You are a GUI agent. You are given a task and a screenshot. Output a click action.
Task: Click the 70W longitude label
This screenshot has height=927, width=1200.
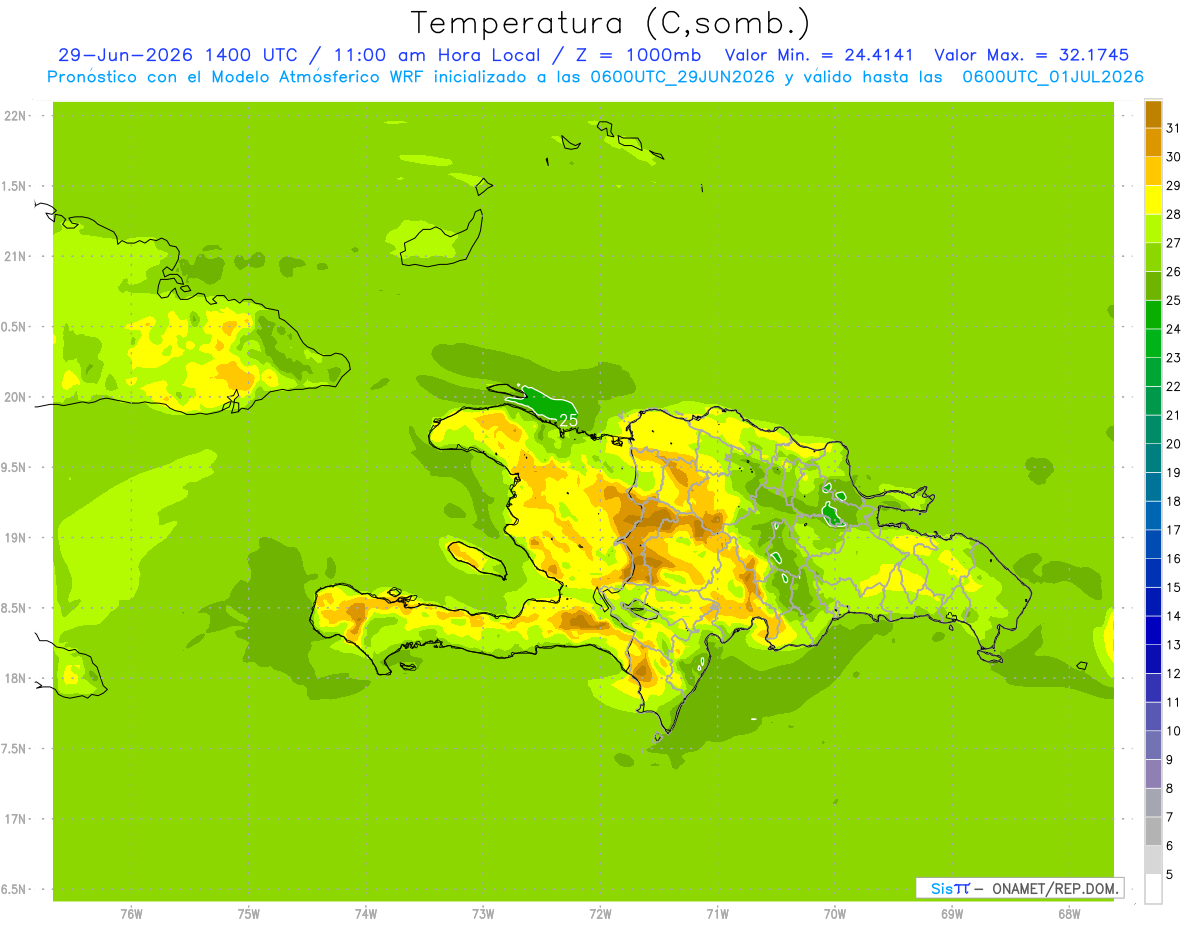(835, 914)
